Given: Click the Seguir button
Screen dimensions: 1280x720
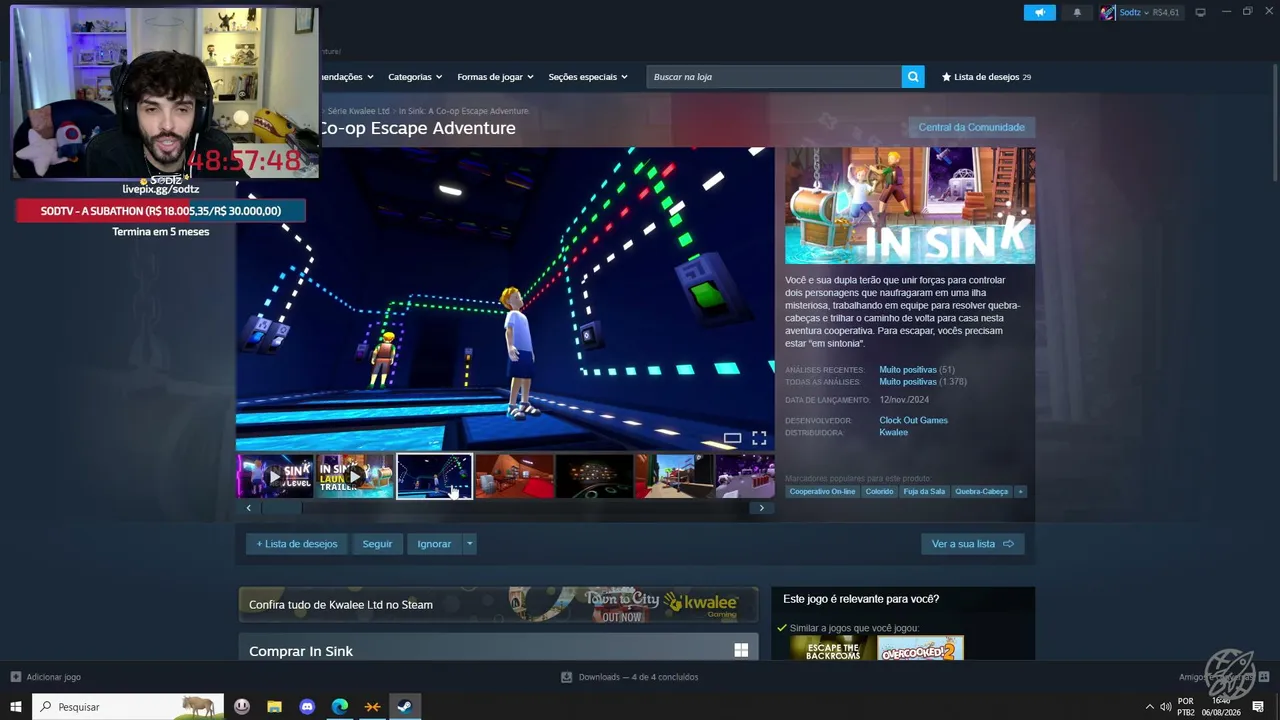Looking at the screenshot, I should (377, 544).
